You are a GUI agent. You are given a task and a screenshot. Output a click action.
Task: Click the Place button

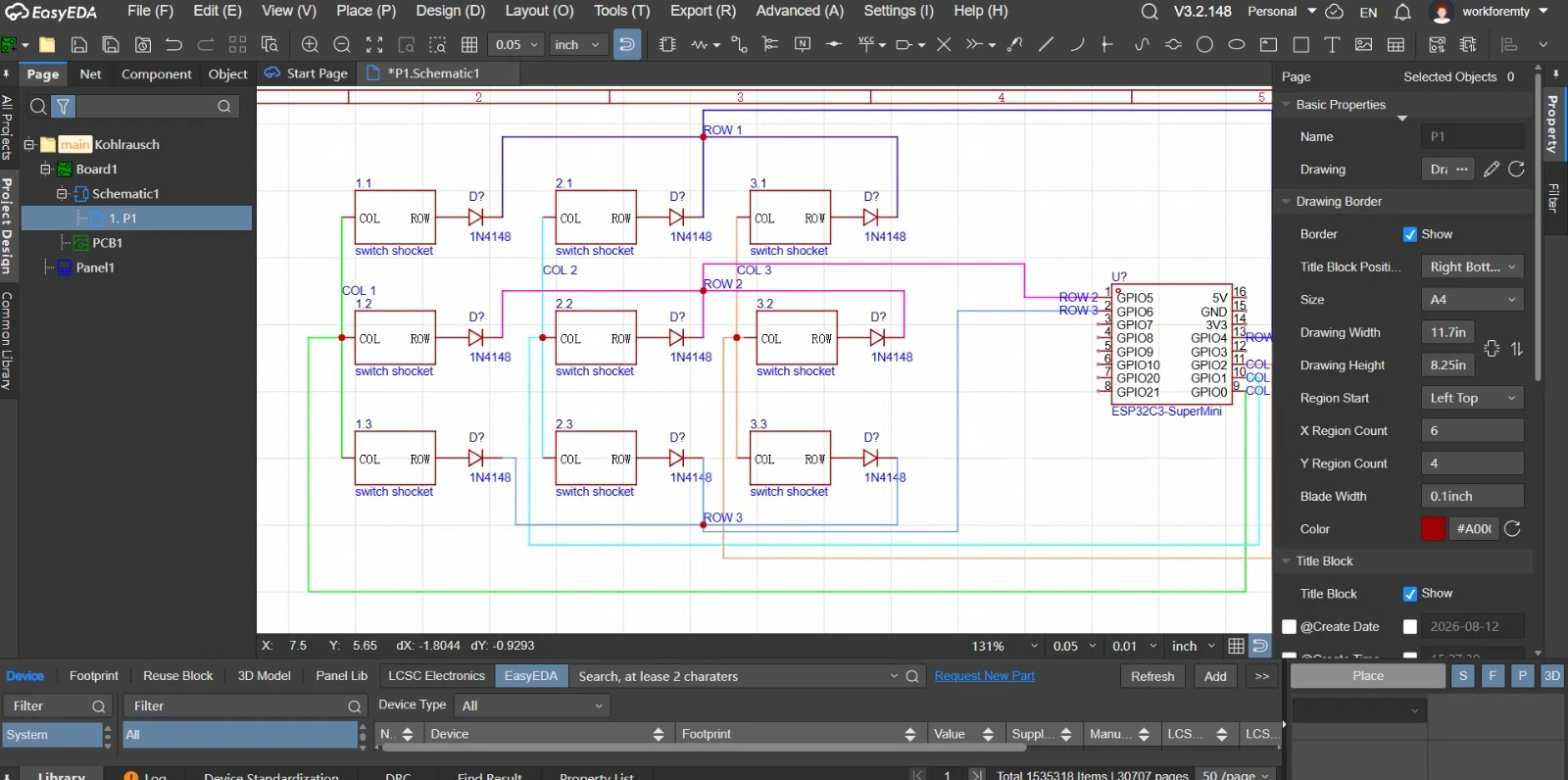point(1368,676)
